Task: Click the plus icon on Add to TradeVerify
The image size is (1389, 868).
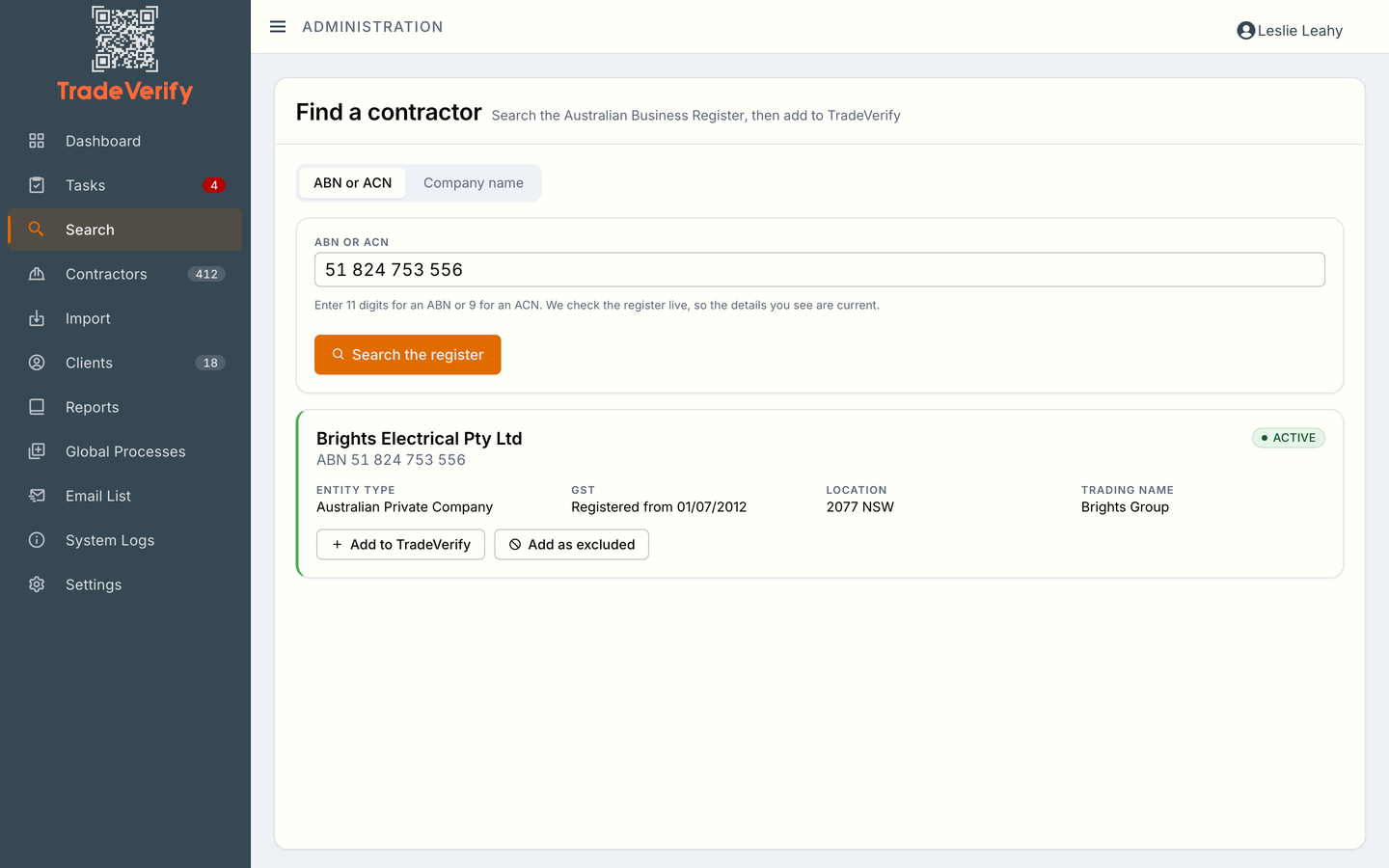Action: (338, 545)
